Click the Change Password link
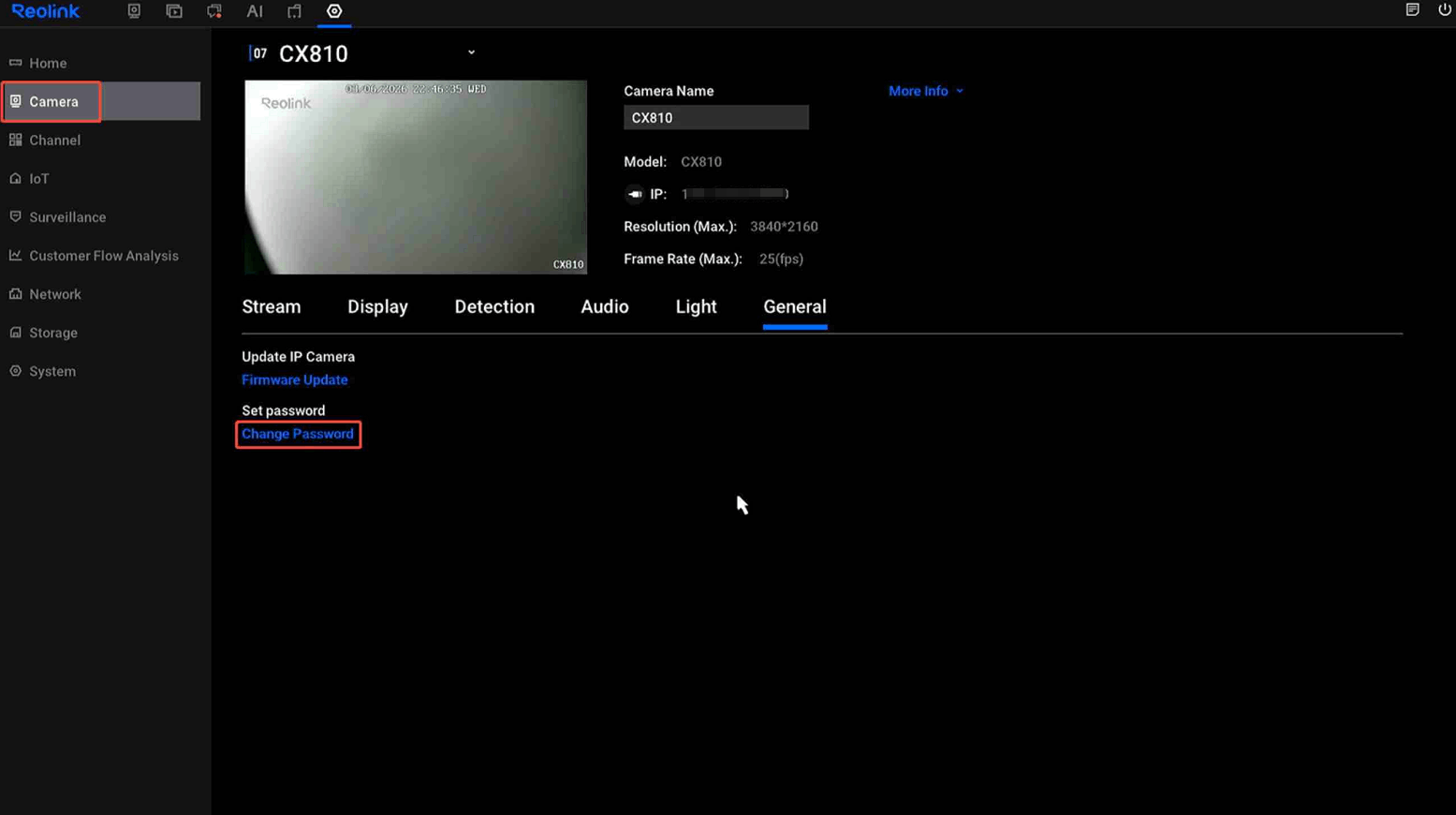 pos(298,434)
